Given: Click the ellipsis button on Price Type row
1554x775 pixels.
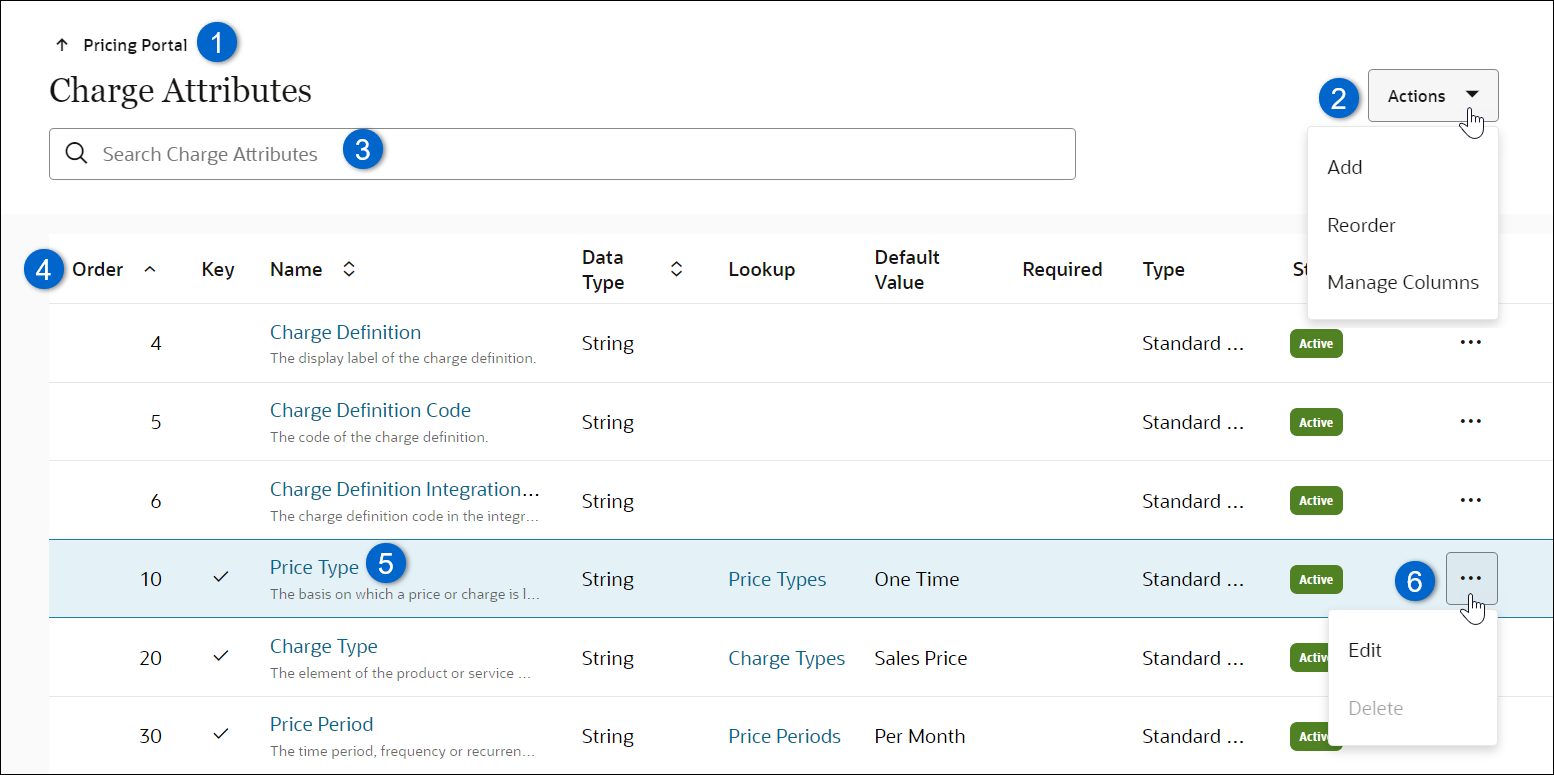Looking at the screenshot, I should pyautogui.click(x=1470, y=578).
